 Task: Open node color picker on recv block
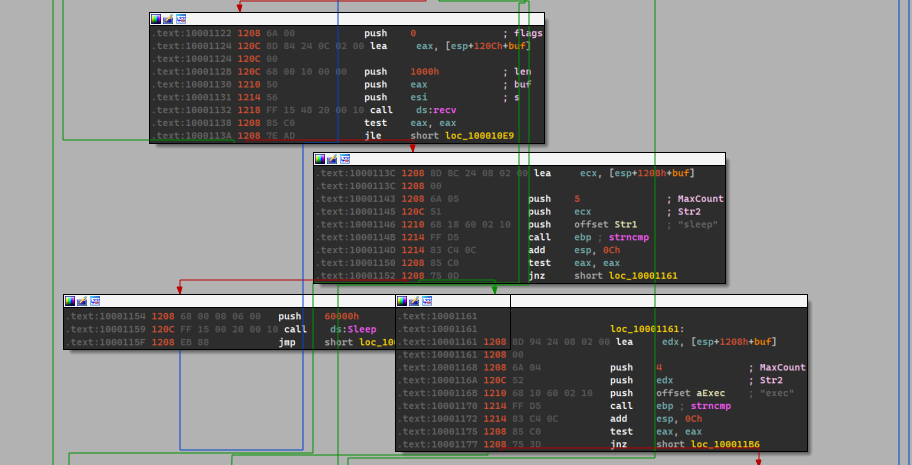[x=155, y=19]
